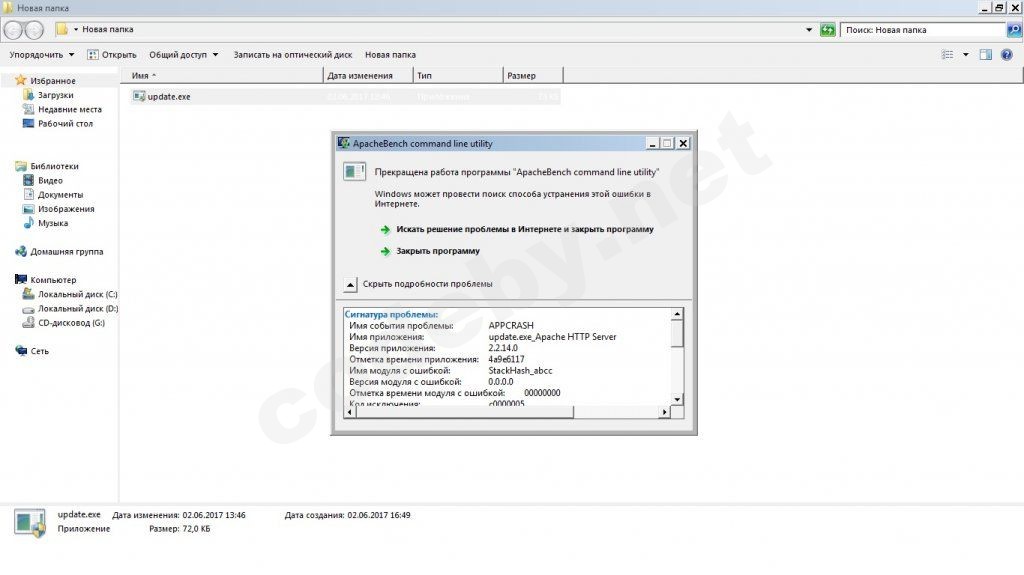This screenshot has width=1024, height=575.
Task: Click the details scroll up arrow
Action: (x=677, y=314)
